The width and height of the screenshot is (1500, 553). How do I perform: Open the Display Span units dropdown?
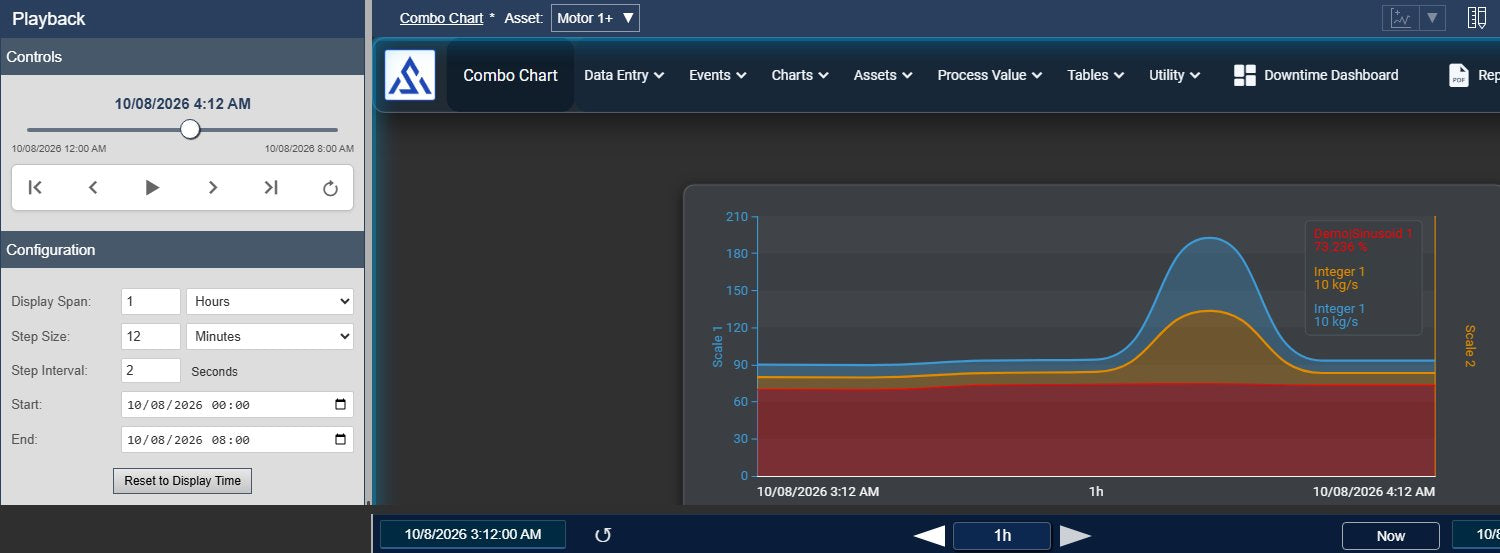coord(270,301)
